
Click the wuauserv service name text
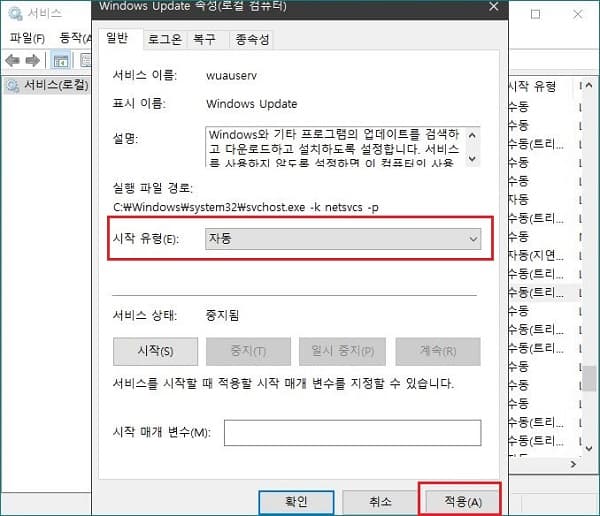(x=231, y=75)
